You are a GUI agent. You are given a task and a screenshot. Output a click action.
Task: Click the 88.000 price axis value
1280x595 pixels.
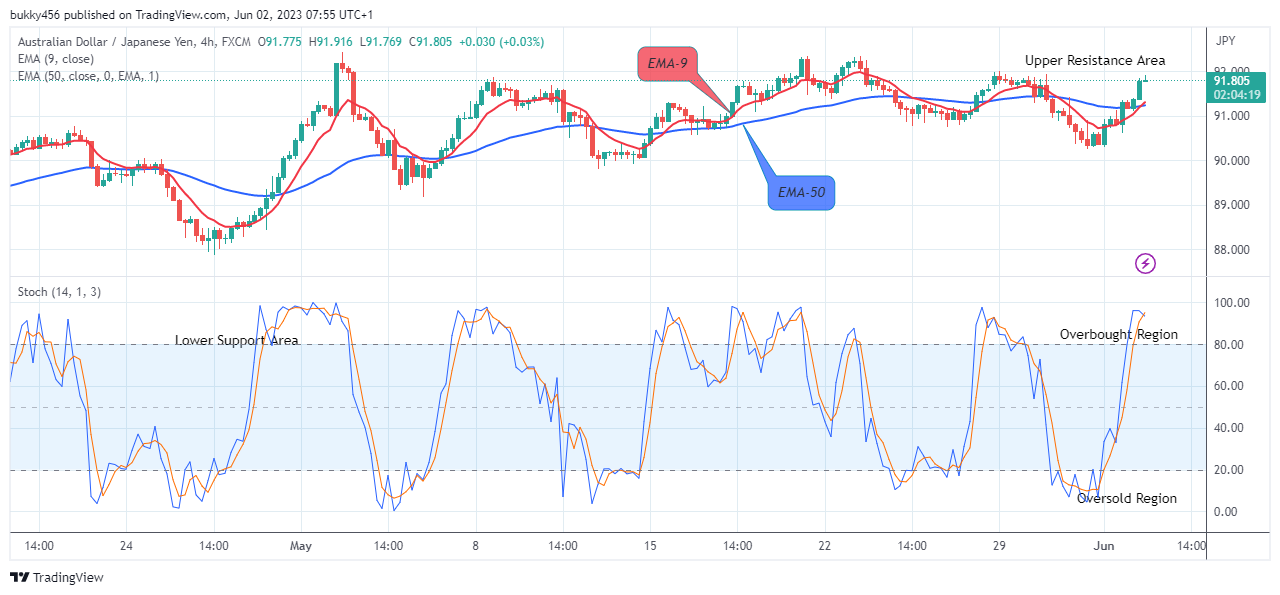pyautogui.click(x=1232, y=250)
